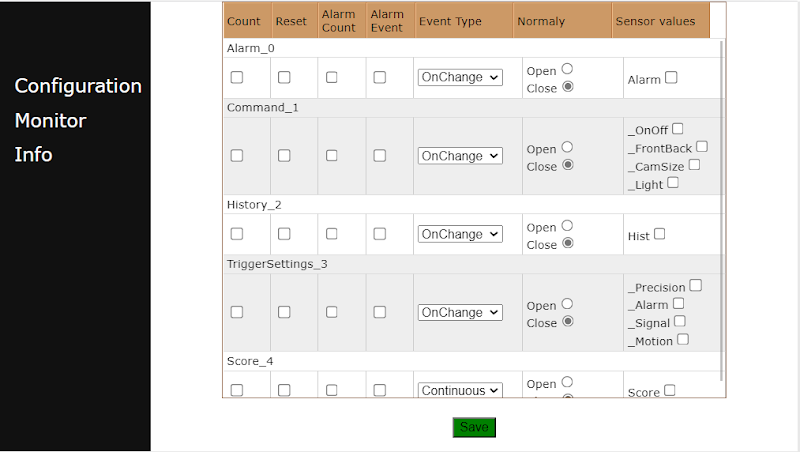800x452 pixels.
Task: Tick the Reset checkbox for History_2
Action: coord(284,234)
